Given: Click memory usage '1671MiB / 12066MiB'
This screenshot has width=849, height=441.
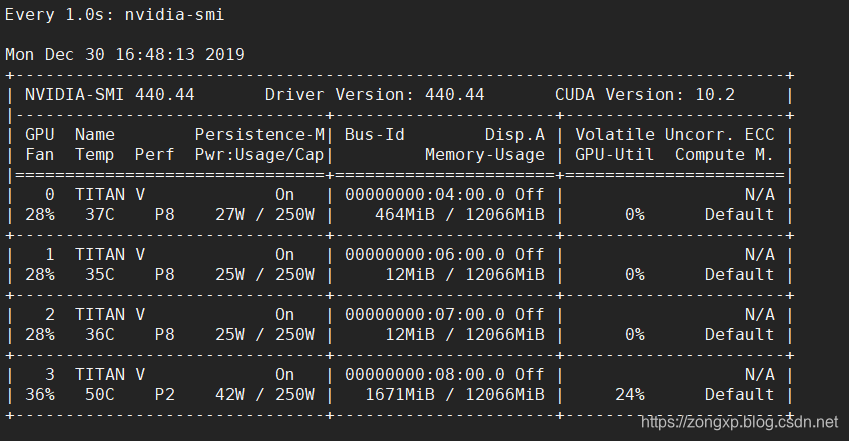Looking at the screenshot, I should 455,395.
